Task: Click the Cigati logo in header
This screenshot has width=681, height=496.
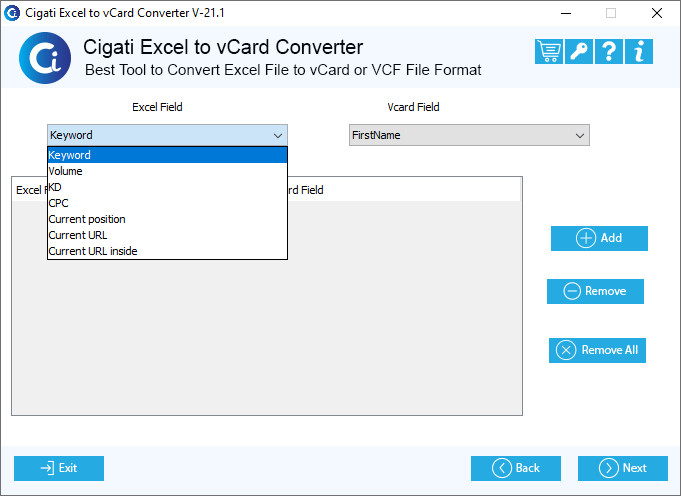Action: tap(45, 58)
